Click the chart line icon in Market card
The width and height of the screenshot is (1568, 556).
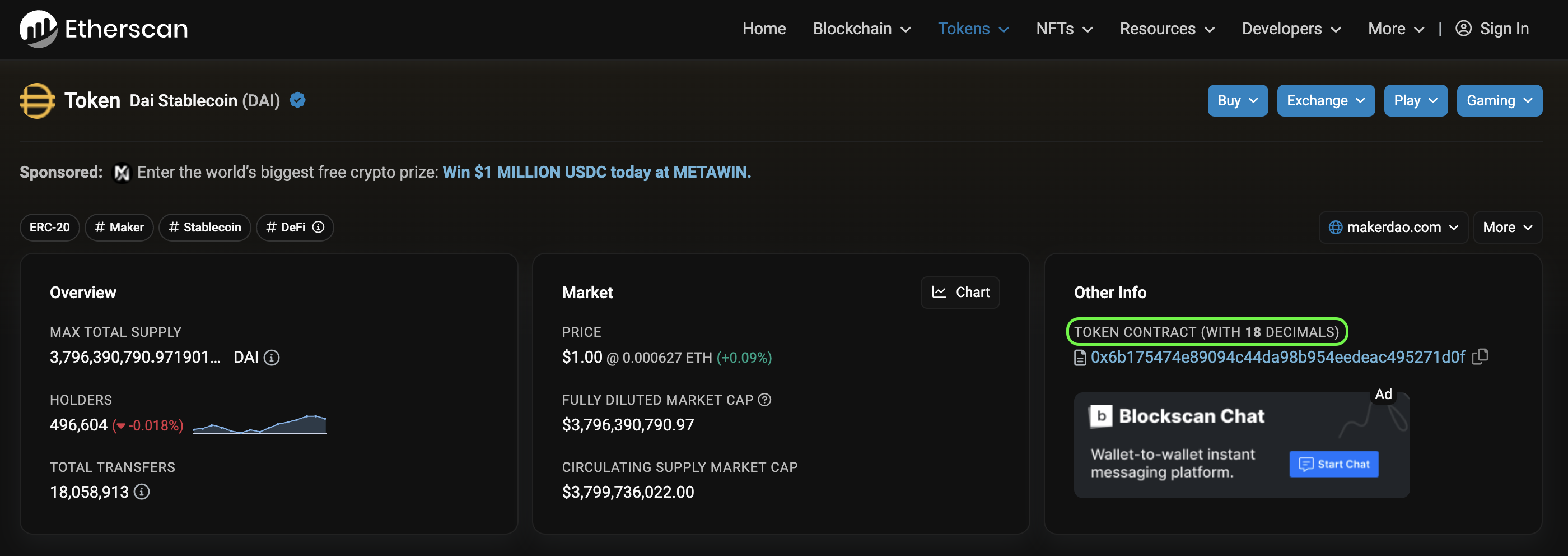pos(939,293)
